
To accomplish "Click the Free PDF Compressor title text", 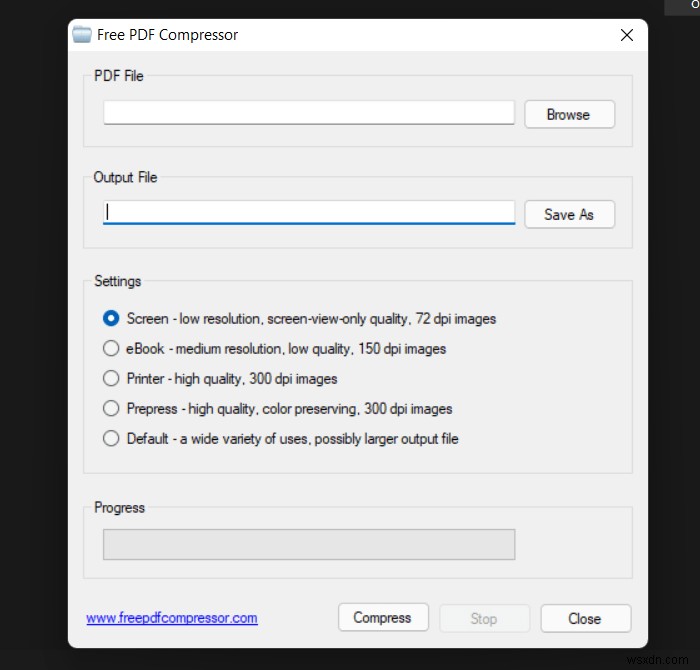I will [x=167, y=35].
